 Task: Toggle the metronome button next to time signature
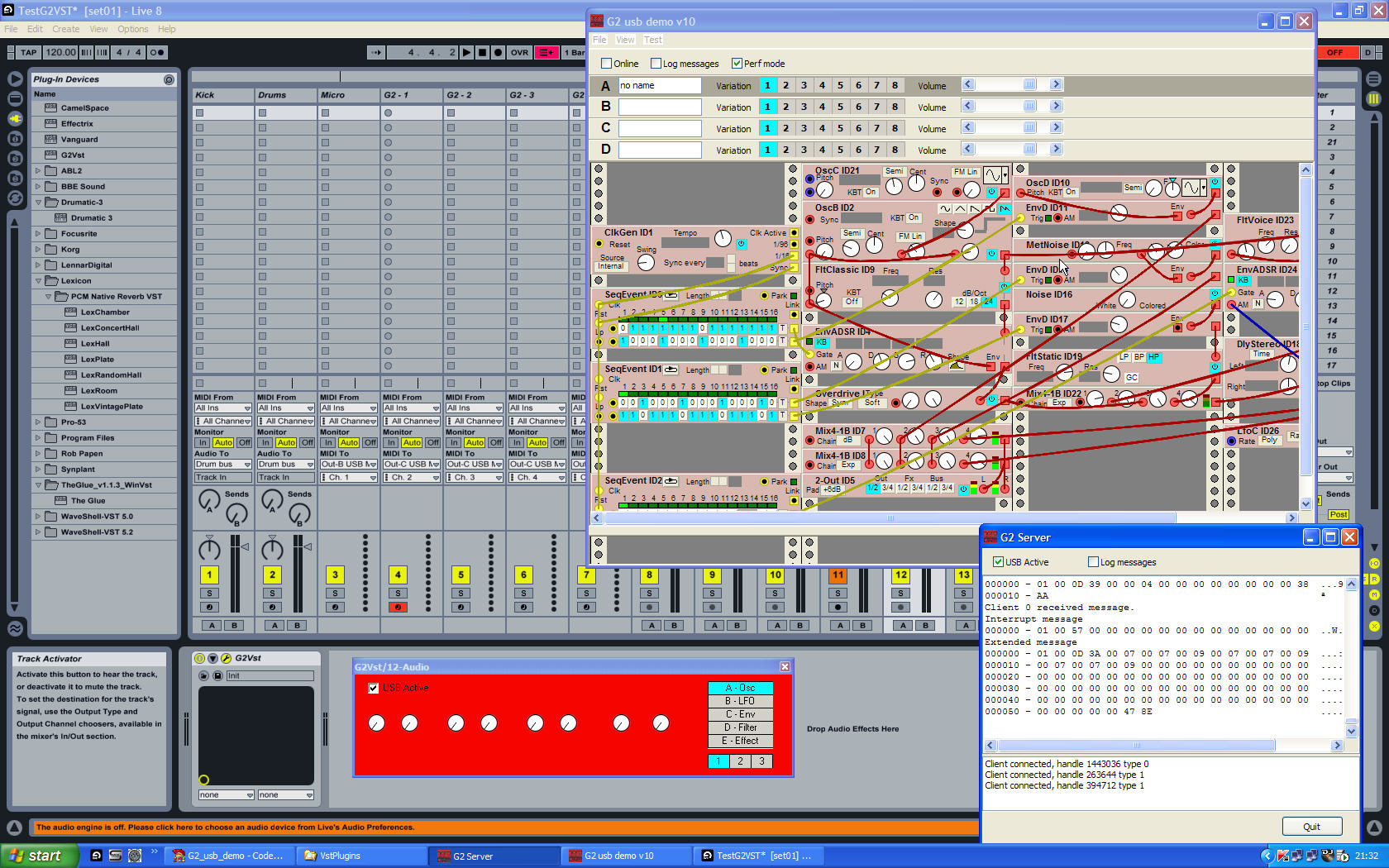tap(156, 52)
